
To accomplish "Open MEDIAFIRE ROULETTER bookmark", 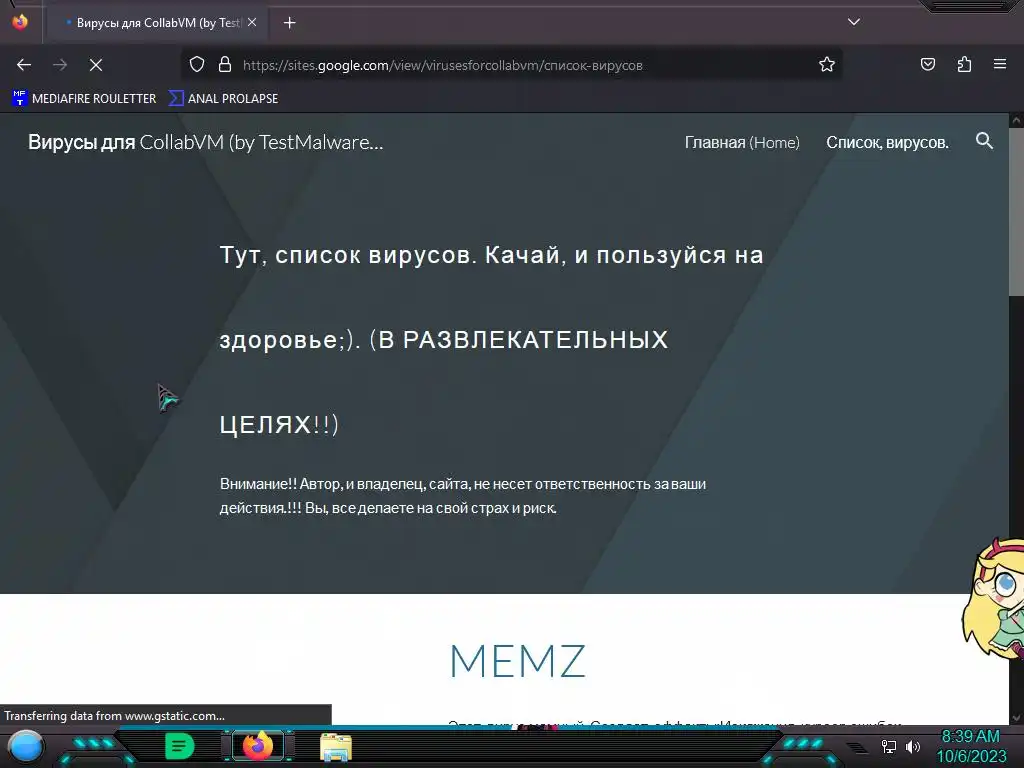I will [84, 99].
